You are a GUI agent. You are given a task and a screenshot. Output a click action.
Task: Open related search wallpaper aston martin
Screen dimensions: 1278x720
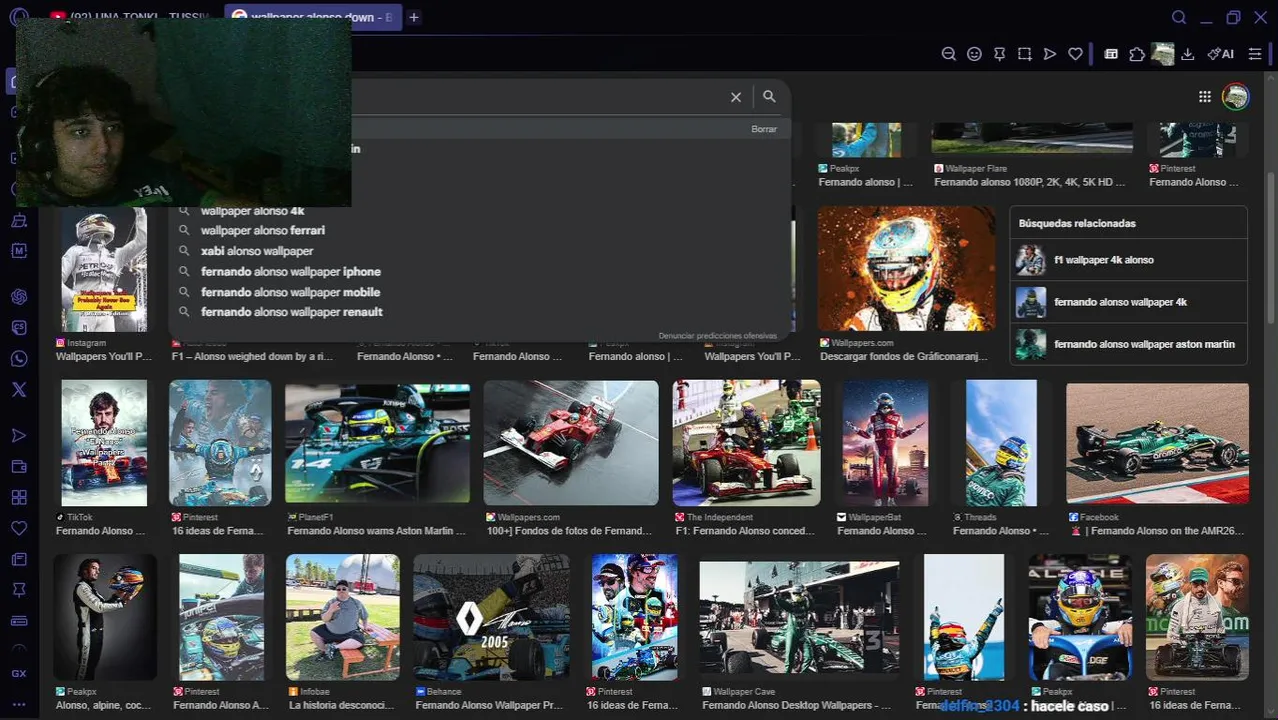coord(1129,344)
